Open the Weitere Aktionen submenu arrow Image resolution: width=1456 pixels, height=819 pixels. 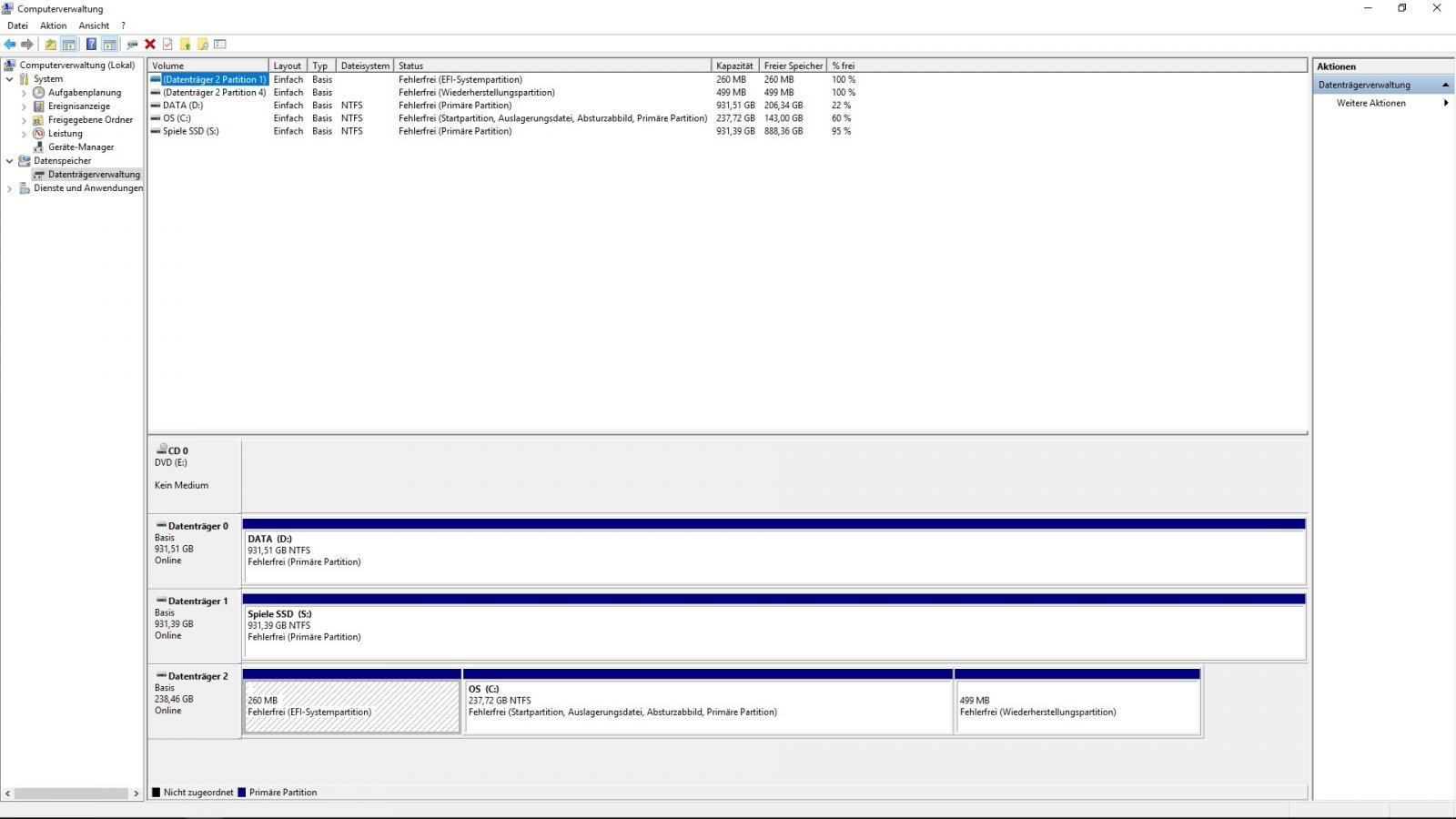1446,103
